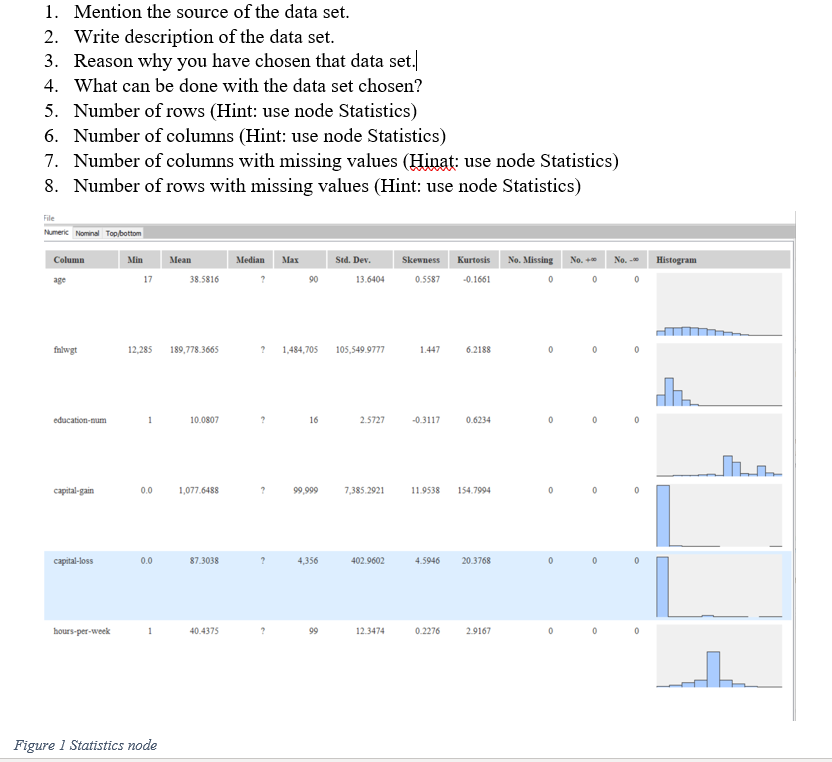Click the age histogram thumbnail
832x762 pixels.
718,305
